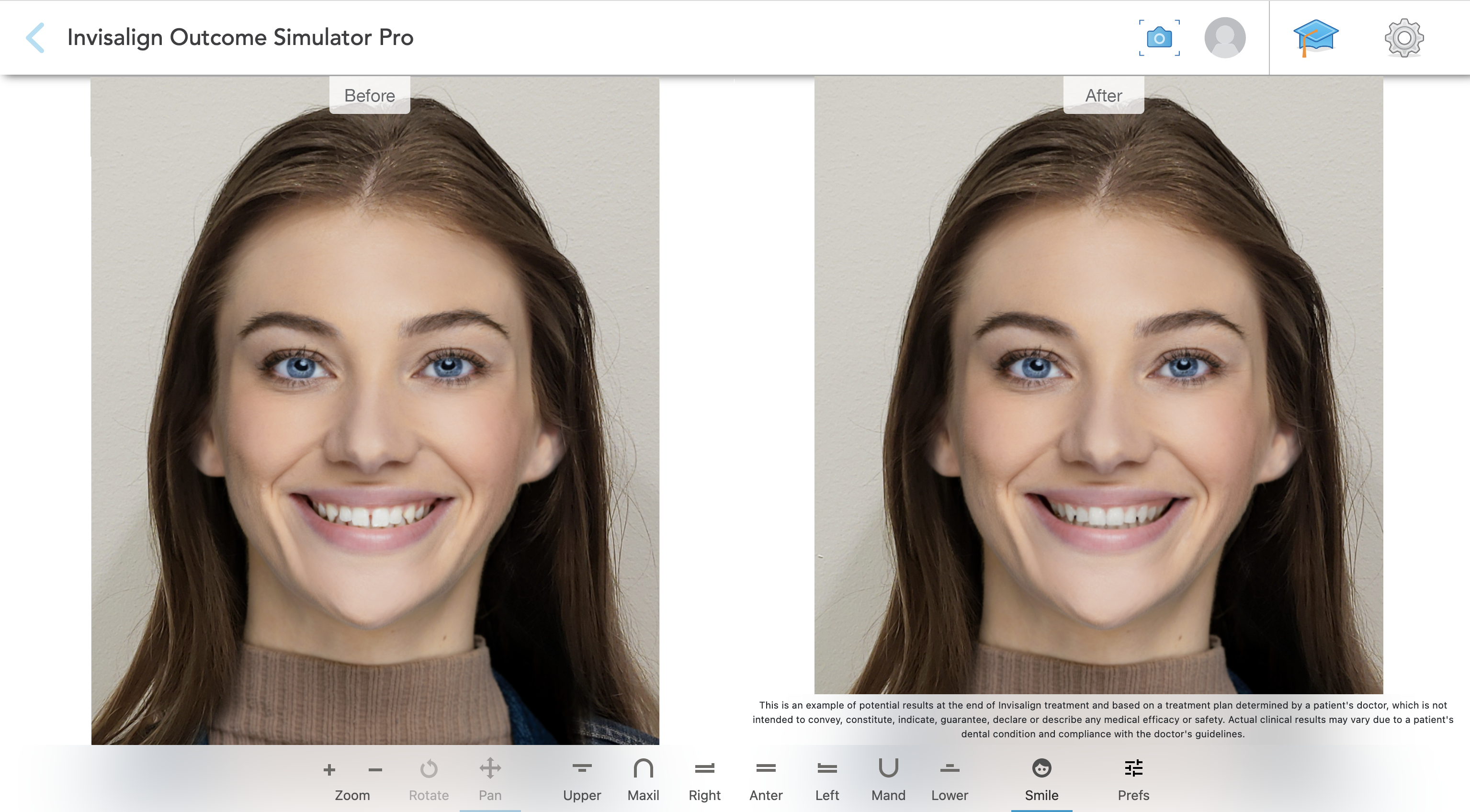Viewport: 1470px width, 812px height.
Task: Open settings gear icon
Action: 1404,38
